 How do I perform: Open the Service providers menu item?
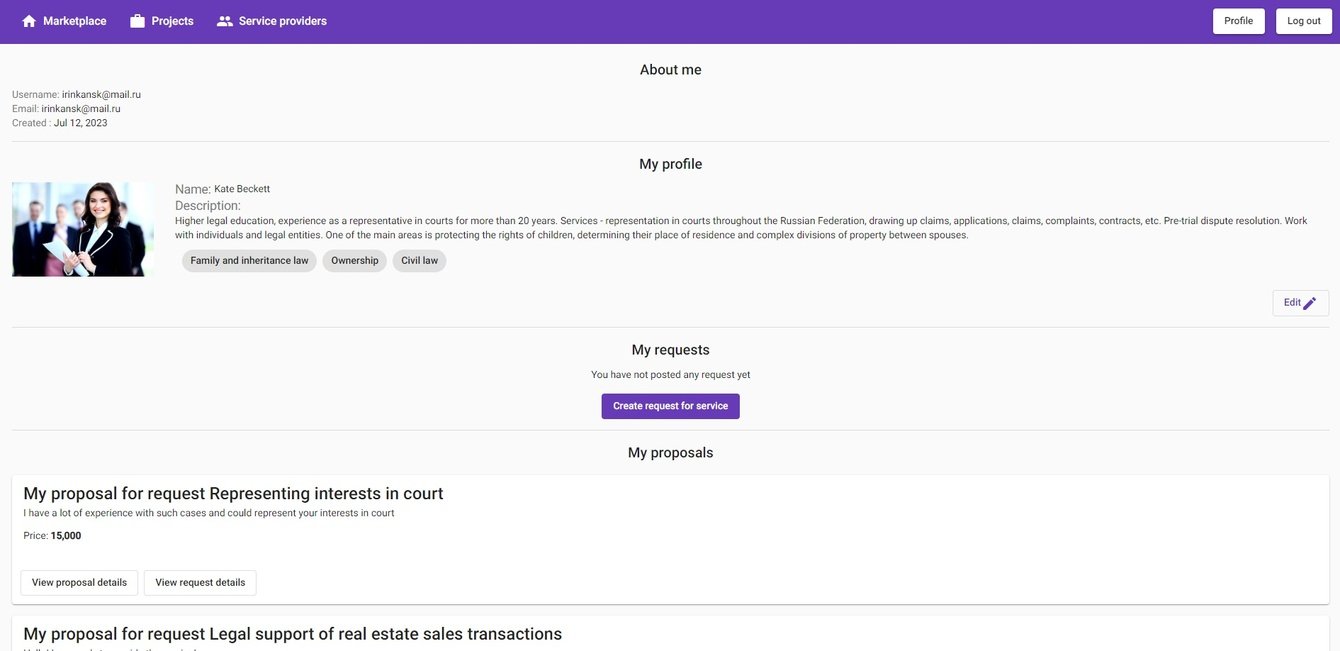tap(282, 21)
